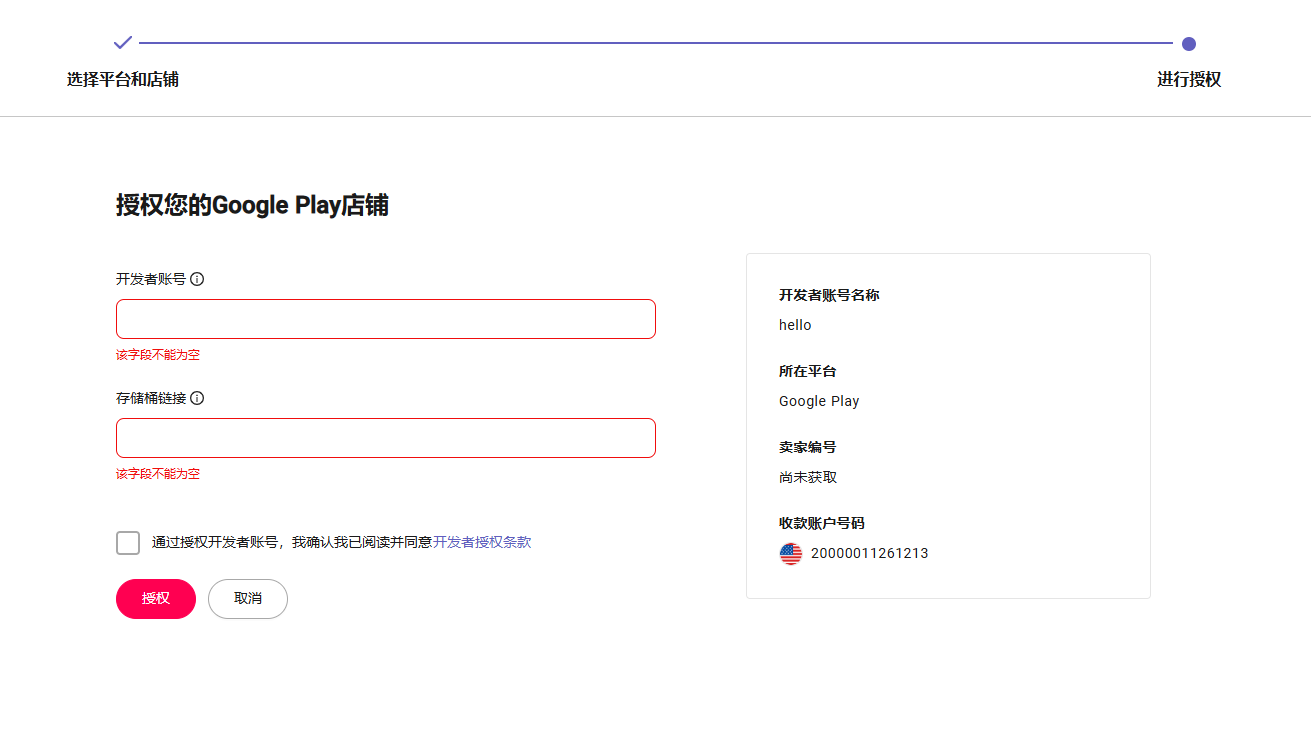This screenshot has height=738, width=1311.
Task: Focus the 存储桶链接 input field
Action: [385, 438]
